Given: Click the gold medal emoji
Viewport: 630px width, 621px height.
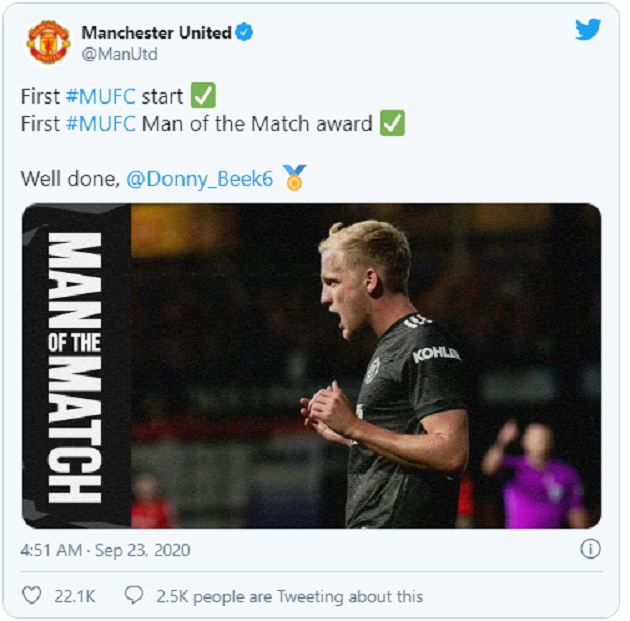Looking at the screenshot, I should pyautogui.click(x=294, y=179).
